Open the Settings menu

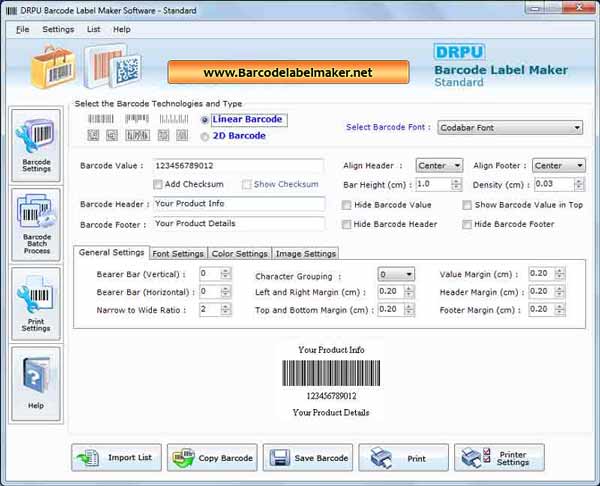coord(58,29)
